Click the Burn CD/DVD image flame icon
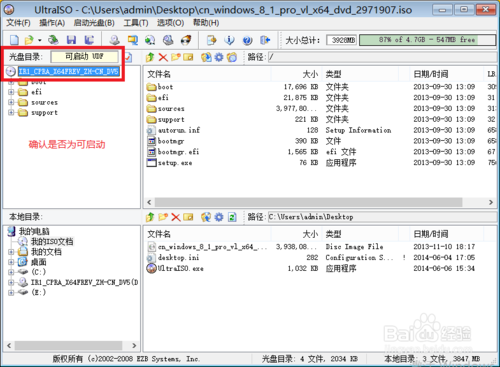Viewport: 500px width, 367px height. 186,40
